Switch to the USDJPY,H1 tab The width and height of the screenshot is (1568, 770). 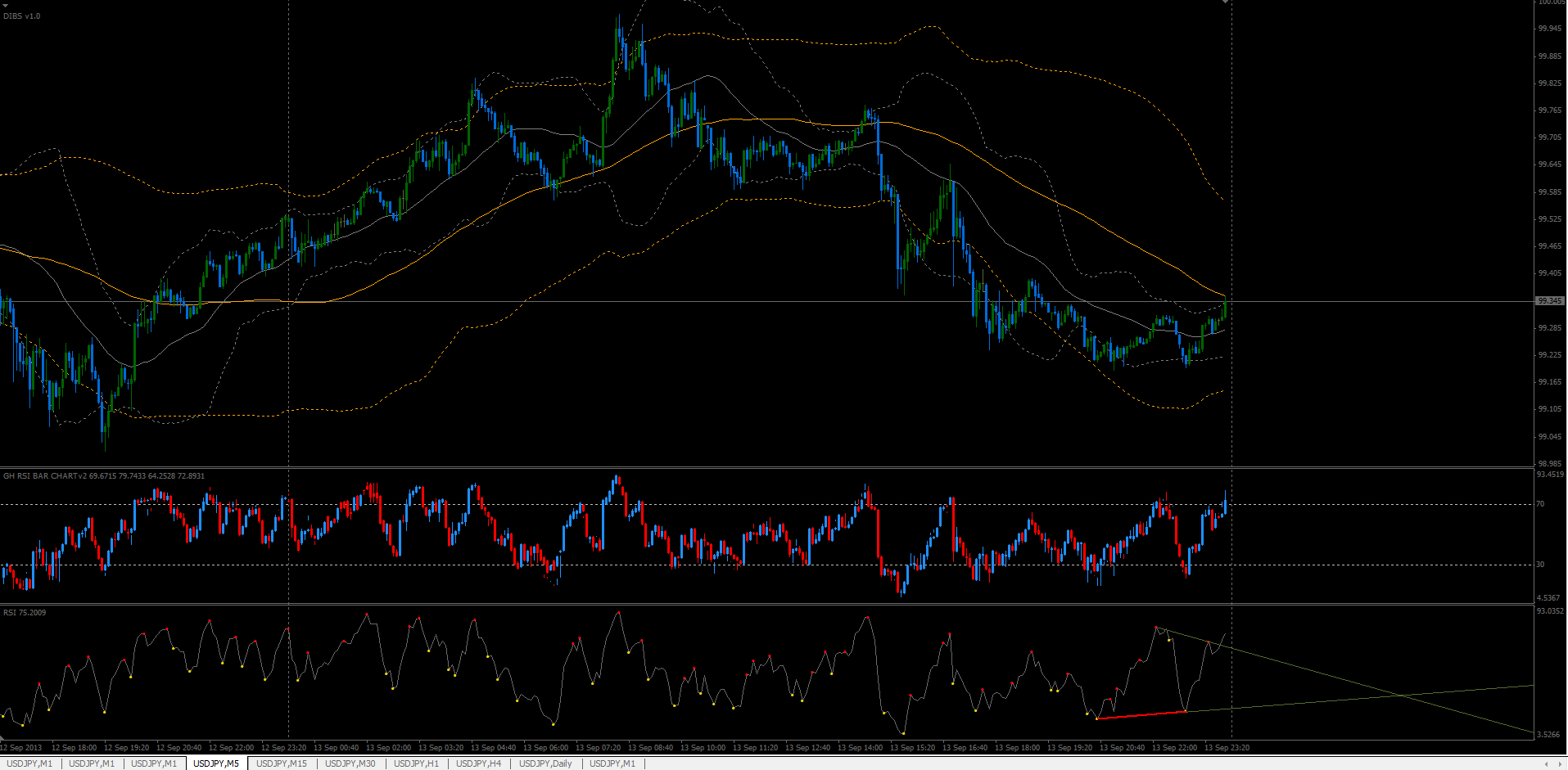click(416, 763)
